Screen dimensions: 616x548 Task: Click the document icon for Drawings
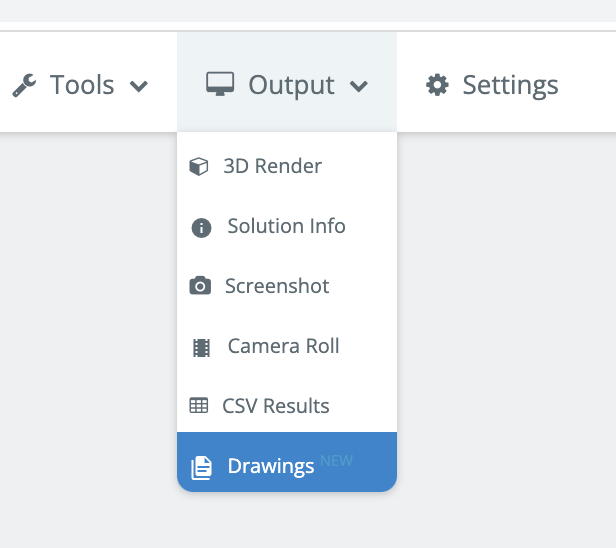pyautogui.click(x=201, y=467)
